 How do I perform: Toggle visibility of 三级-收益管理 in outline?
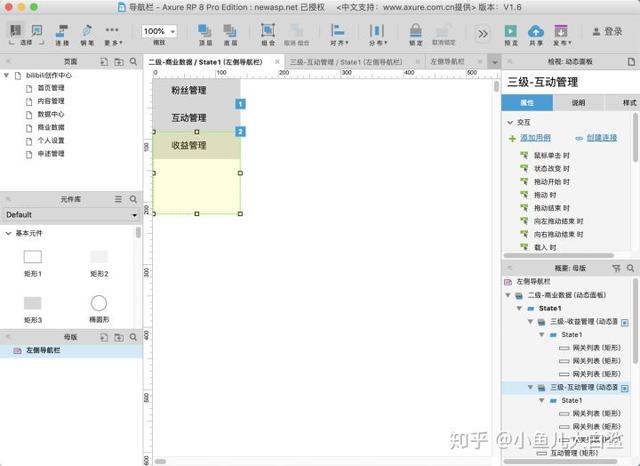pyautogui.click(x=624, y=322)
